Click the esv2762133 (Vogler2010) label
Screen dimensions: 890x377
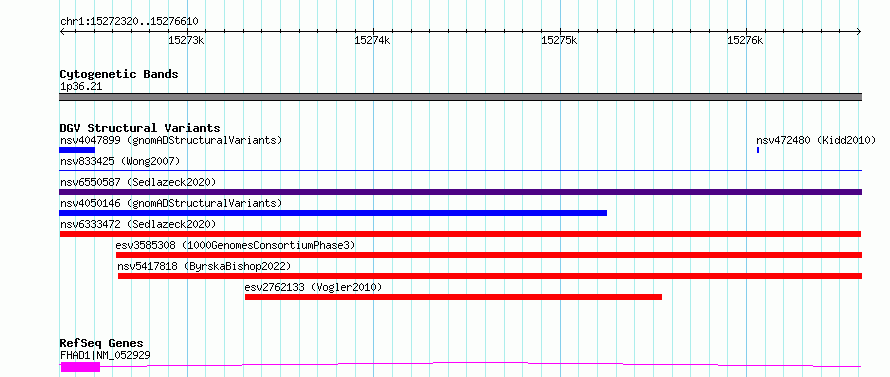click(x=313, y=287)
